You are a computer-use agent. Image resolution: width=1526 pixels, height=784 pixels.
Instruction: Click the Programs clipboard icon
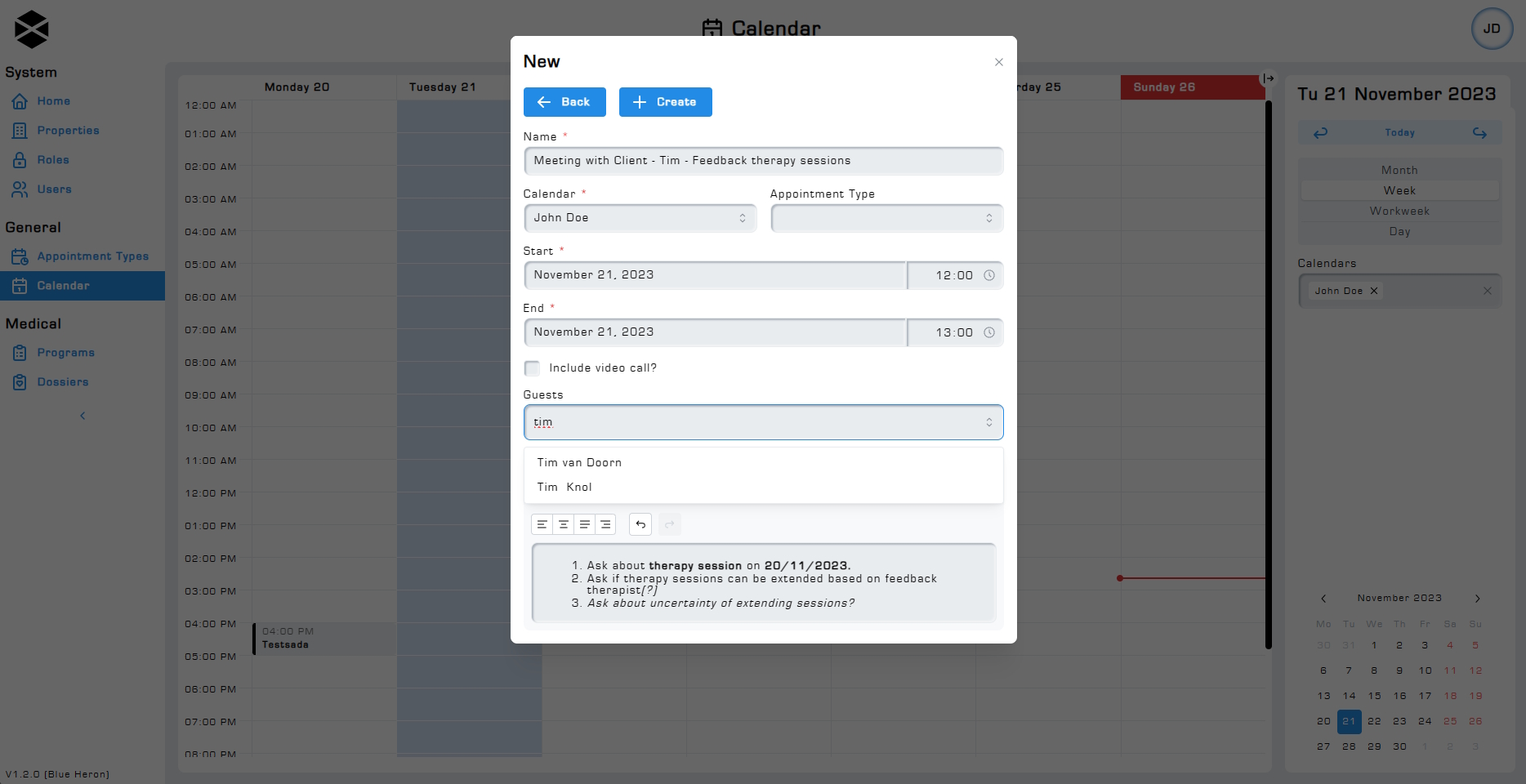tap(20, 353)
